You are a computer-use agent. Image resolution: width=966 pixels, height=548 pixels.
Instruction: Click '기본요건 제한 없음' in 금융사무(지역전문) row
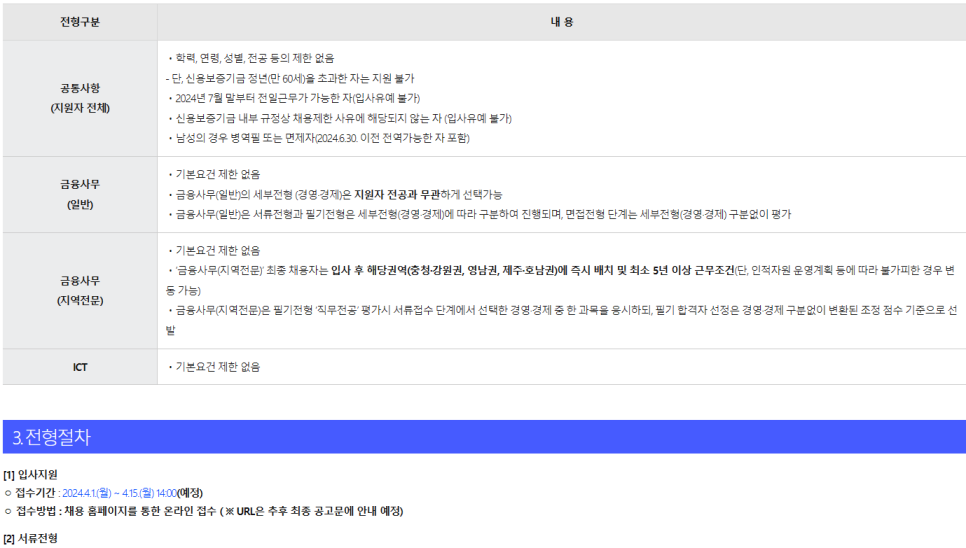point(214,251)
